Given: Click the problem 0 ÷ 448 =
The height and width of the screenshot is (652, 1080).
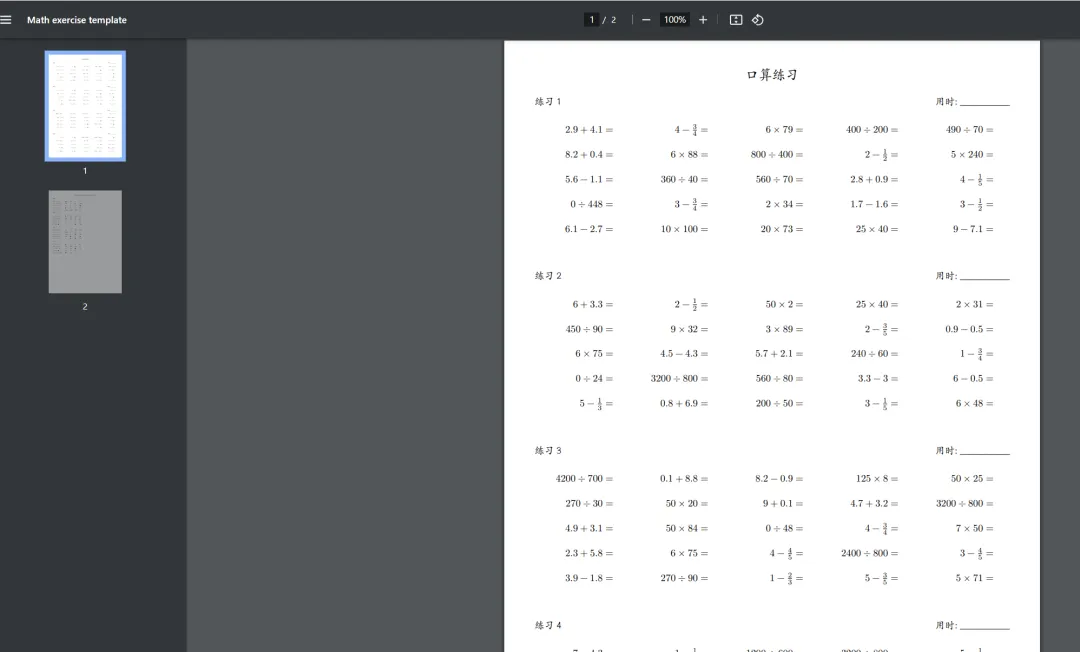Looking at the screenshot, I should [592, 204].
